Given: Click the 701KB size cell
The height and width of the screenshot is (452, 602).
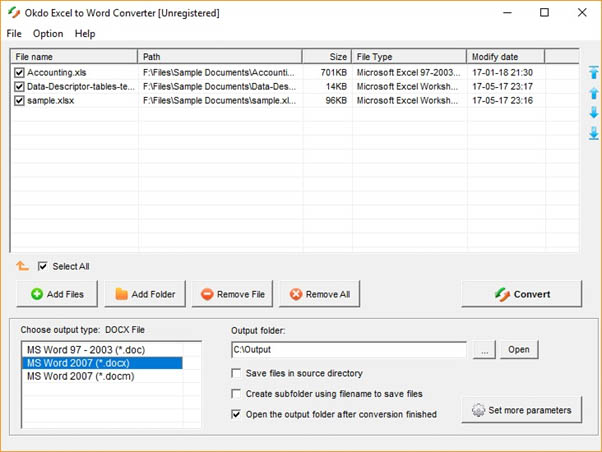Looking at the screenshot, I should click(334, 73).
